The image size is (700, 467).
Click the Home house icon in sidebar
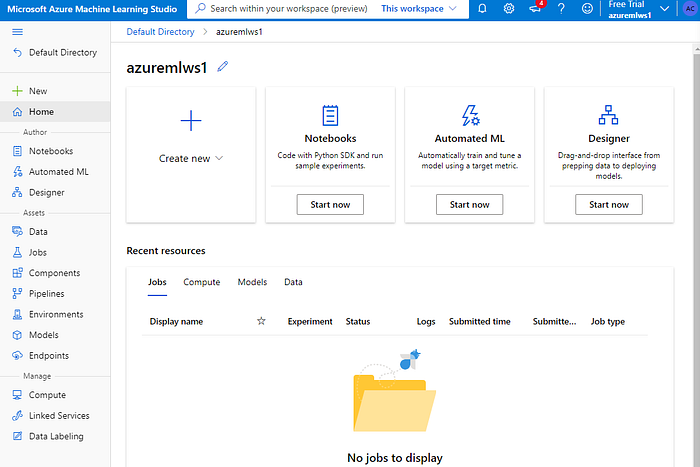(x=17, y=112)
